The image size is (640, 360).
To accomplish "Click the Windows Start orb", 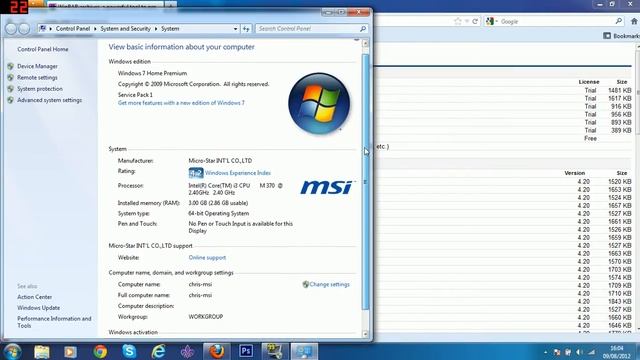I will 12,351.
